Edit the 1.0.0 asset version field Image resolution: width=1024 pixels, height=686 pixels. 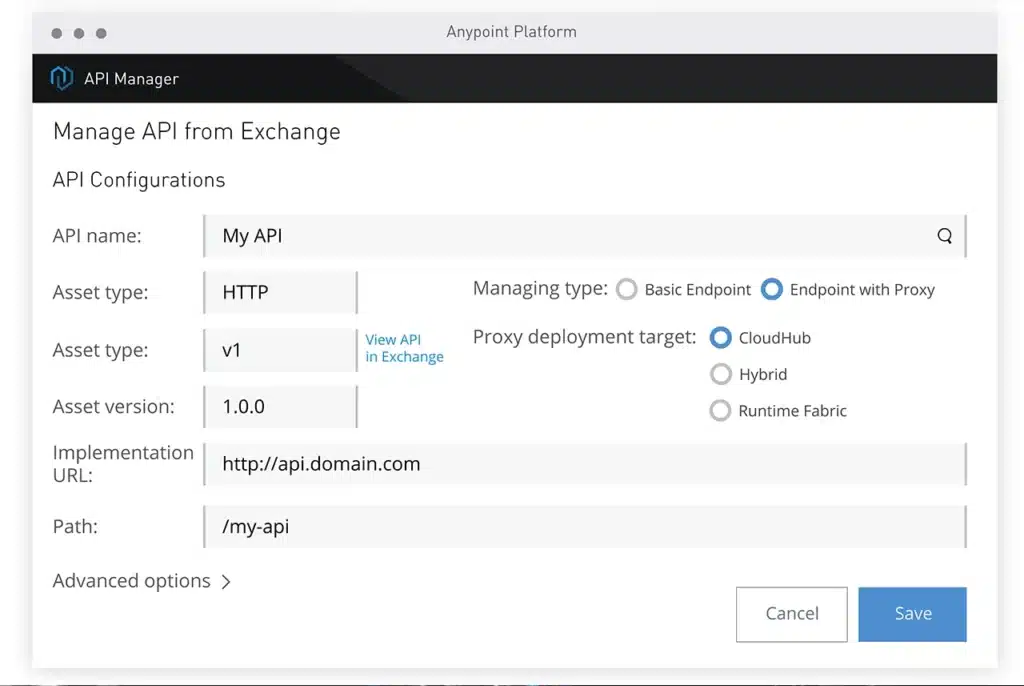(x=279, y=407)
